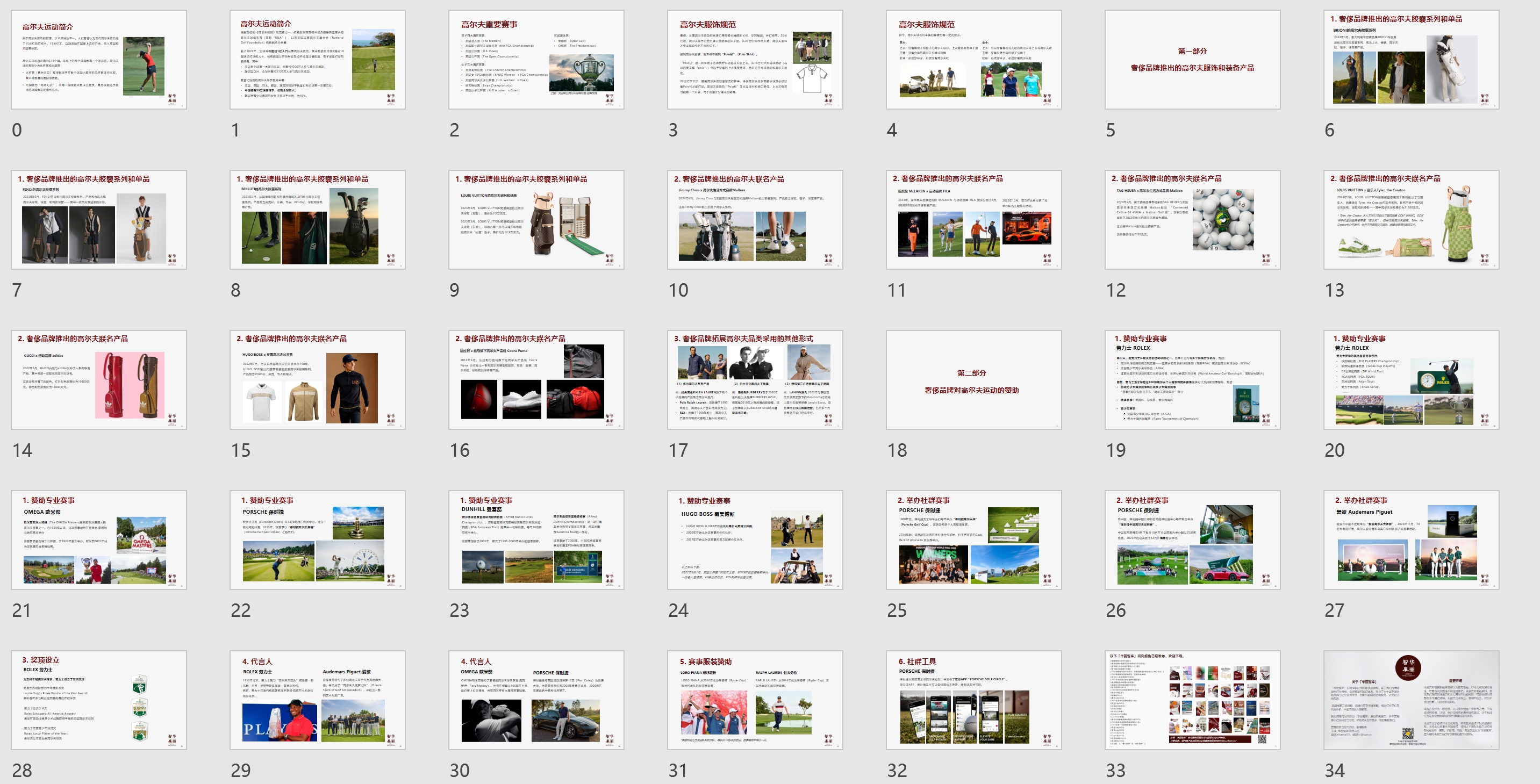Open the 第一部分 section title slide 5
The width and height of the screenshot is (1540, 784).
click(x=1193, y=59)
